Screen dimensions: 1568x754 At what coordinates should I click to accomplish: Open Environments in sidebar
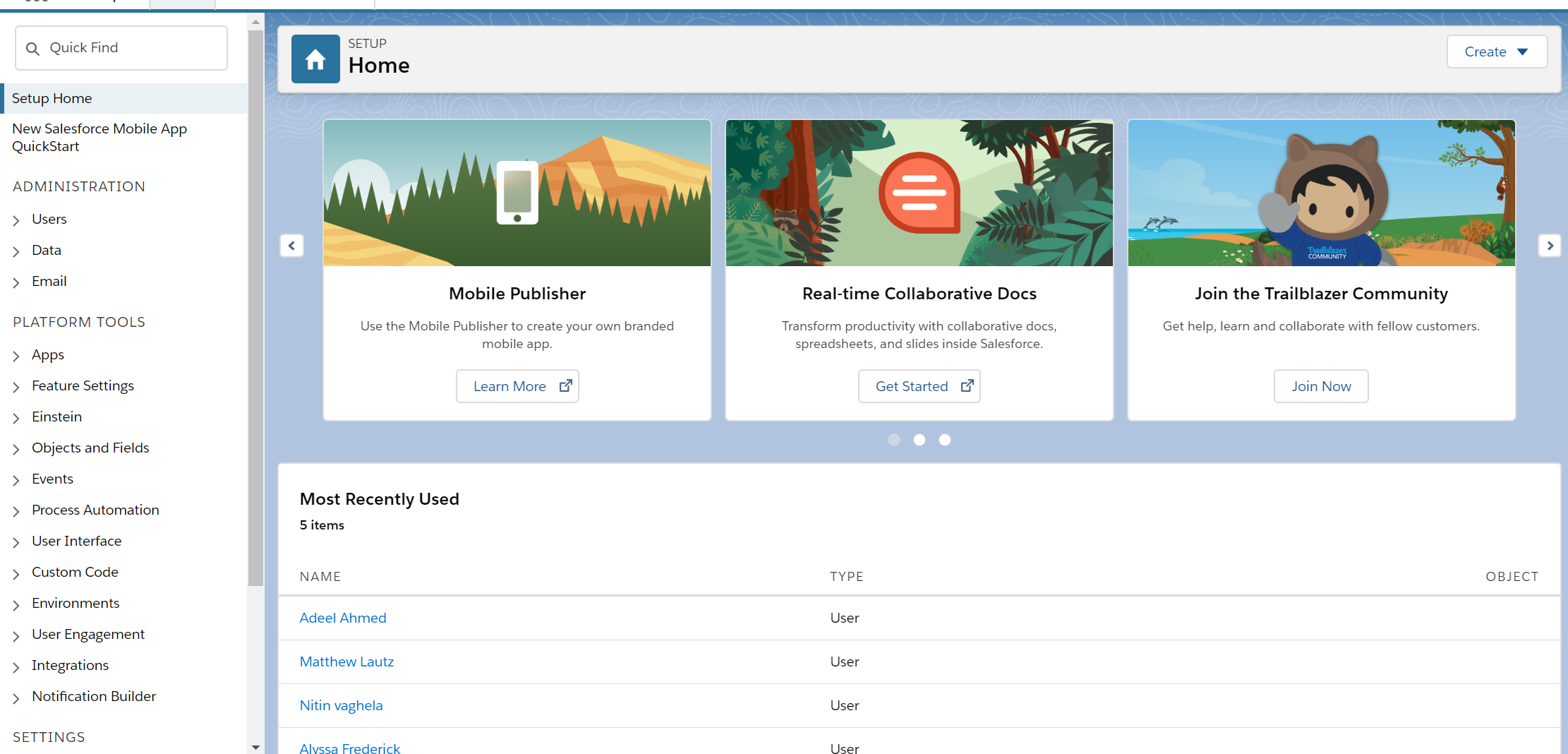click(x=76, y=603)
